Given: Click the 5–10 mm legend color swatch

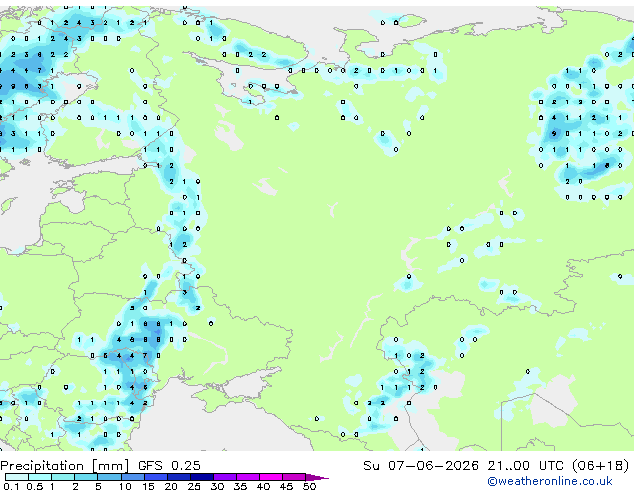Looking at the screenshot, I should click(x=109, y=477).
